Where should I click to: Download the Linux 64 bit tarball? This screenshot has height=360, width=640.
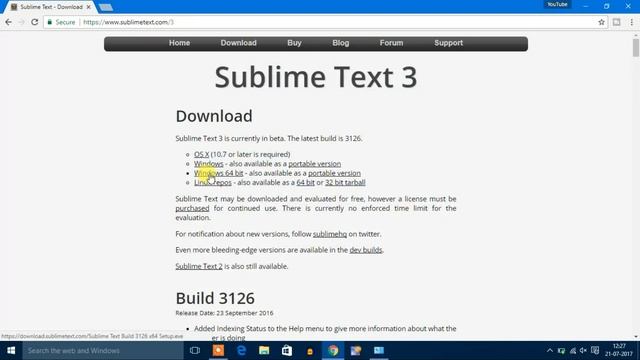(305, 182)
